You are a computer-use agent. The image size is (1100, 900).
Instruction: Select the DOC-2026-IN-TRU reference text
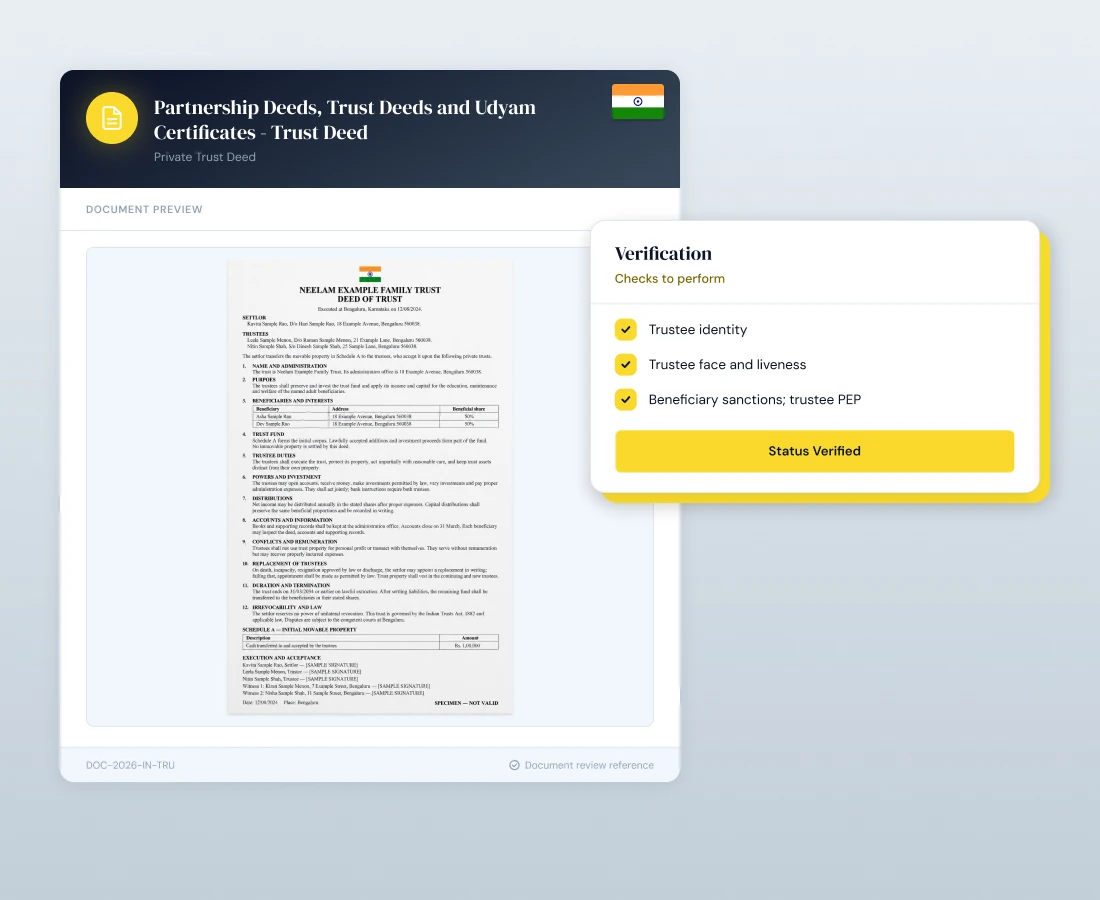130,765
